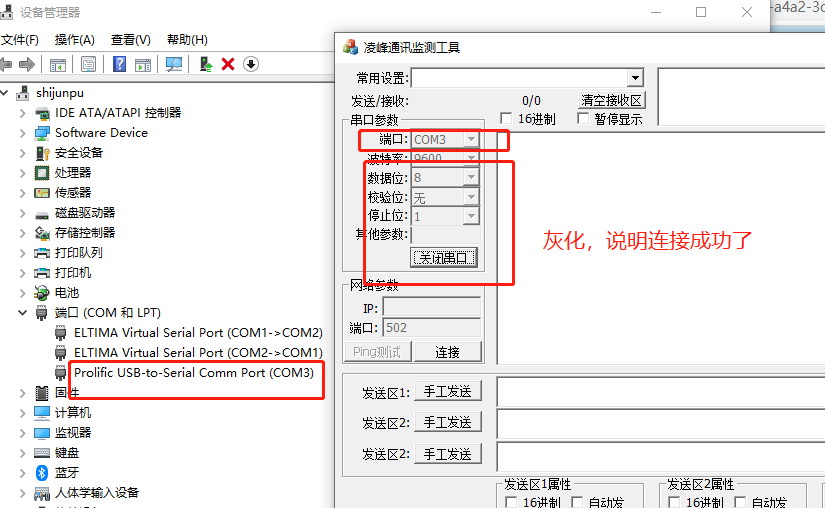Viewport: 825px width, 508px height.
Task: Collapse the shijunpu root tree node
Action: click(5, 93)
